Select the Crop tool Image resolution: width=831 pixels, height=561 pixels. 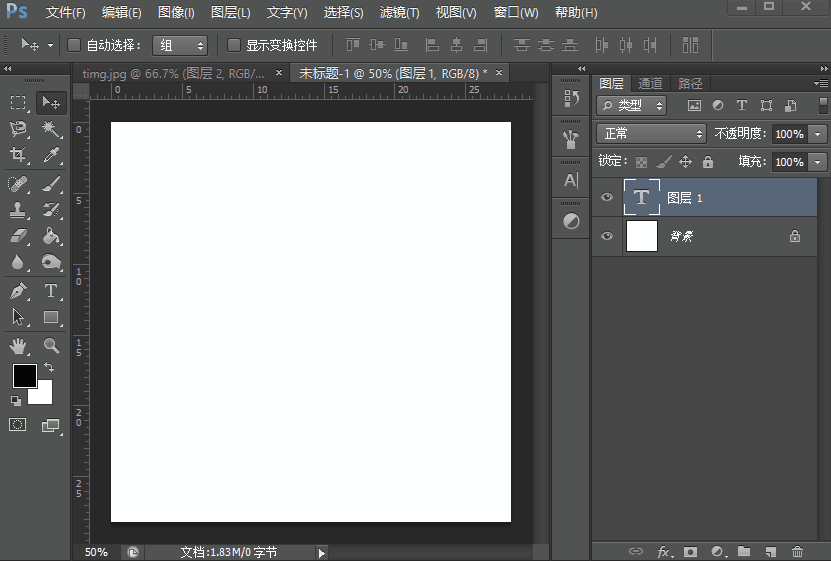[18, 154]
